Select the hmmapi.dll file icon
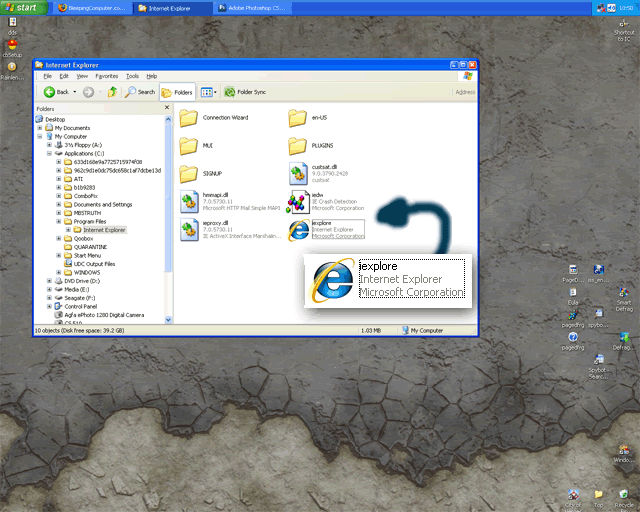This screenshot has width=640, height=512. [189, 202]
